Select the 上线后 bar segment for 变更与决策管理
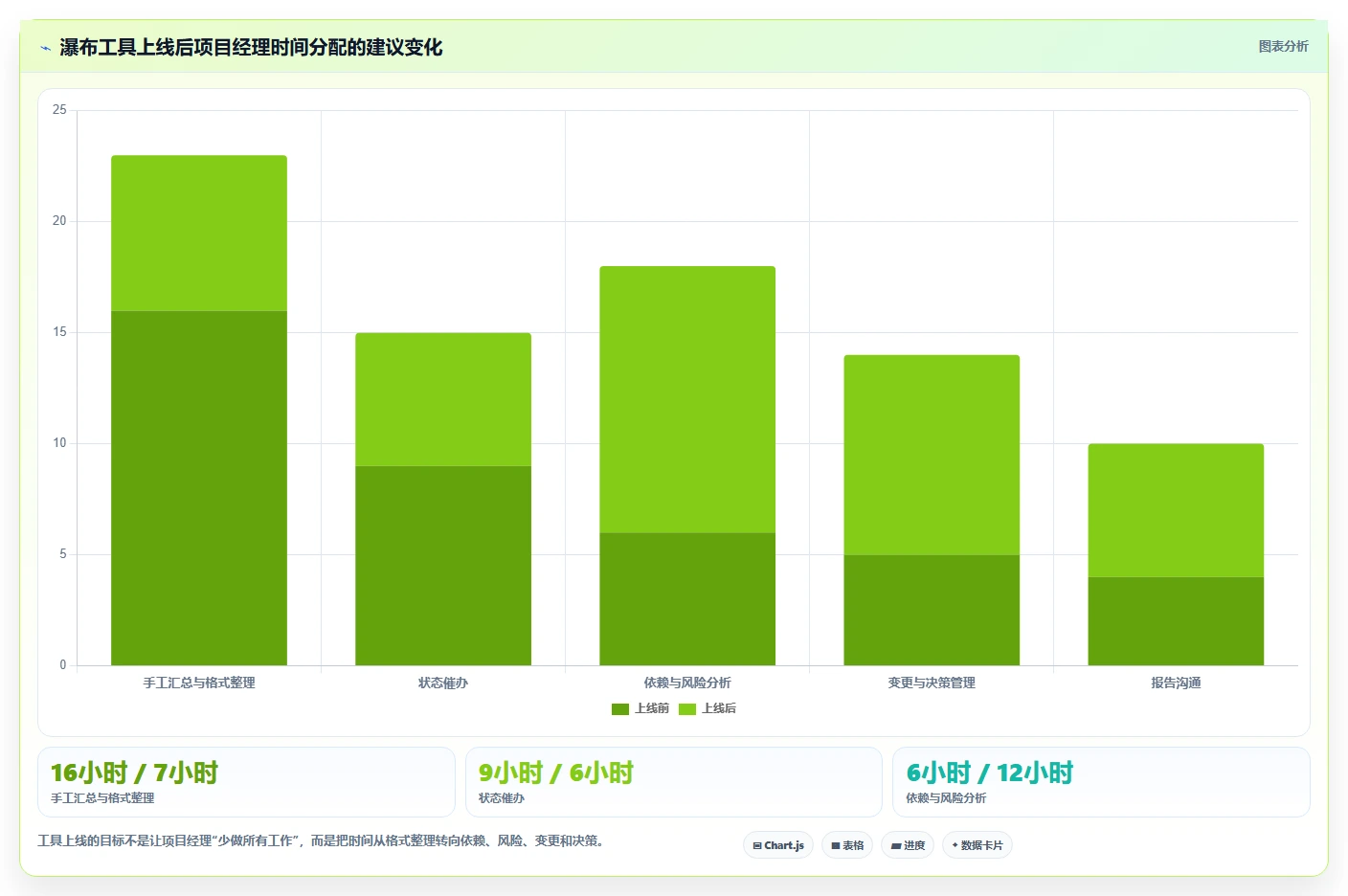1348x896 pixels. [932, 455]
